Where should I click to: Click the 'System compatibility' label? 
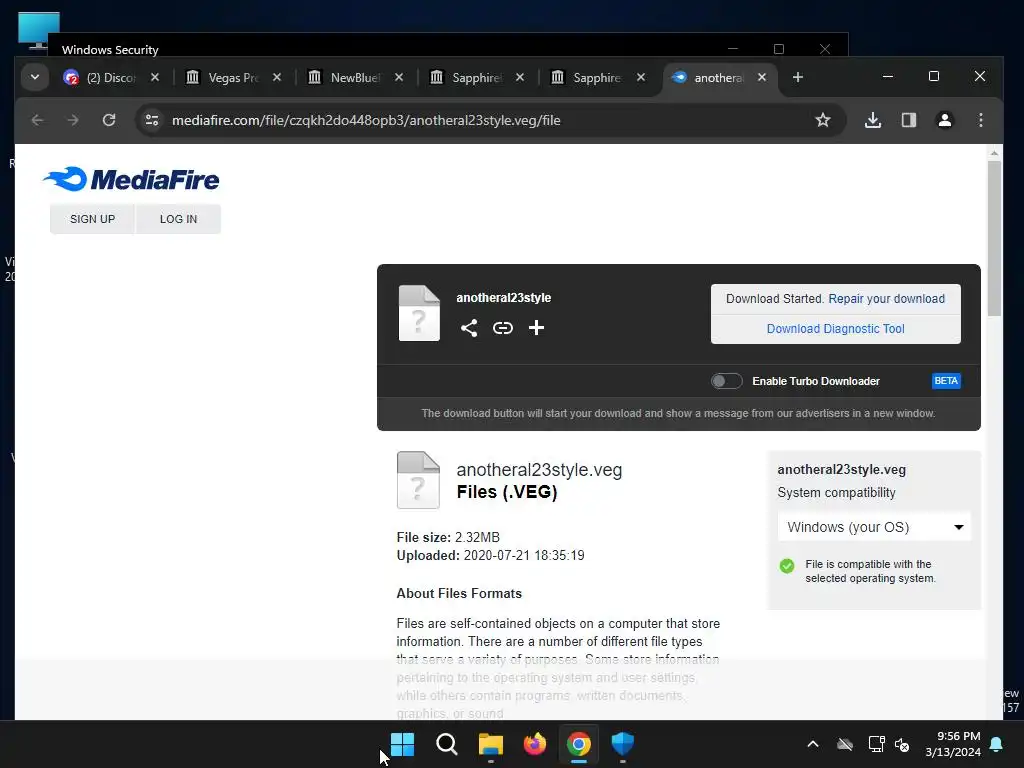pyautogui.click(x=836, y=492)
